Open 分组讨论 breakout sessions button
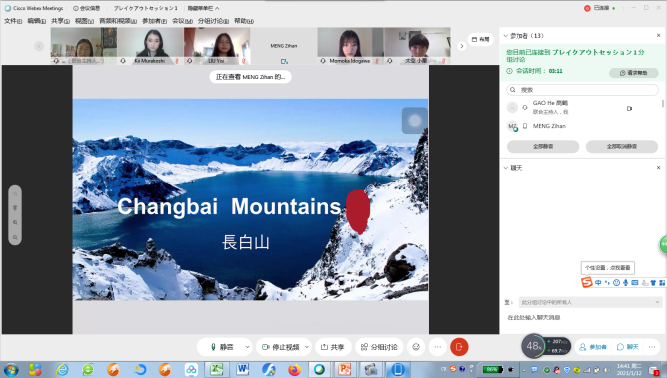 [379, 347]
